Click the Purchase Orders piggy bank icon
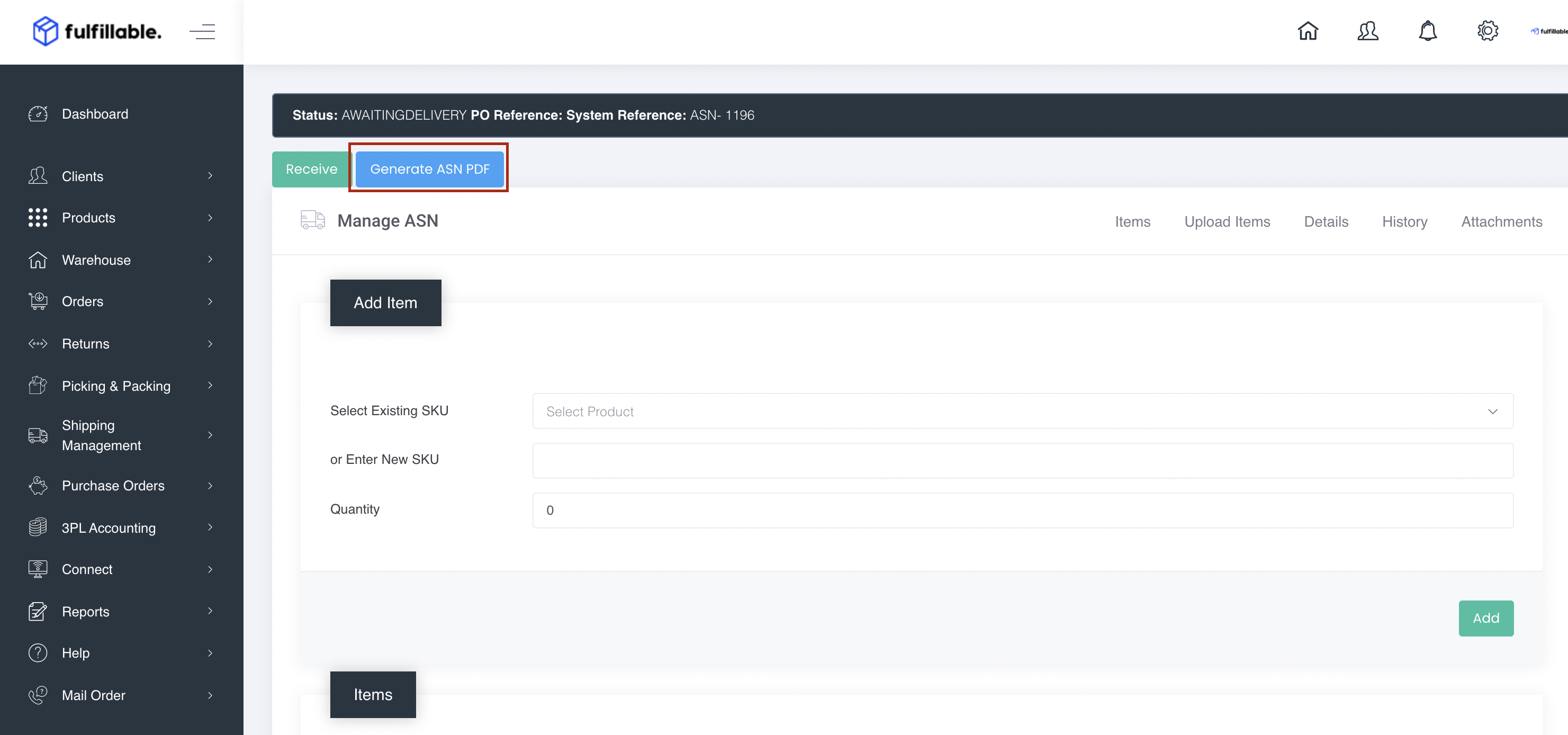 (38, 486)
